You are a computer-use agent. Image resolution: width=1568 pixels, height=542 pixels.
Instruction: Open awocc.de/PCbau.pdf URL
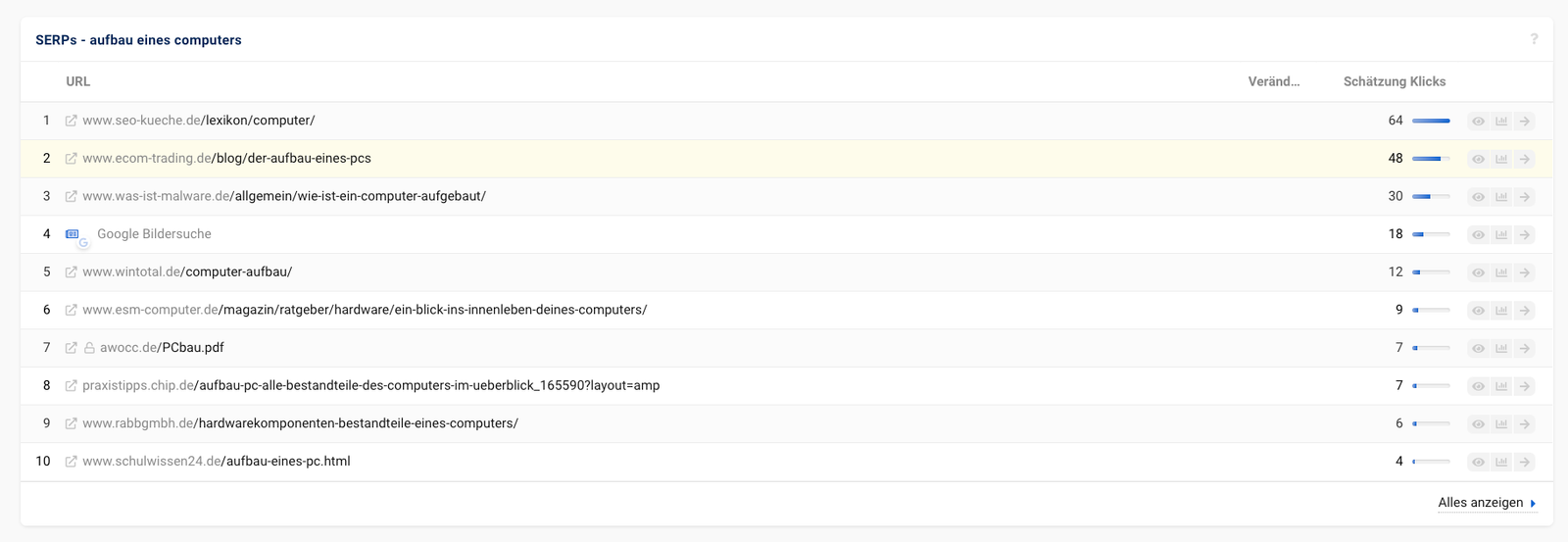[162, 348]
